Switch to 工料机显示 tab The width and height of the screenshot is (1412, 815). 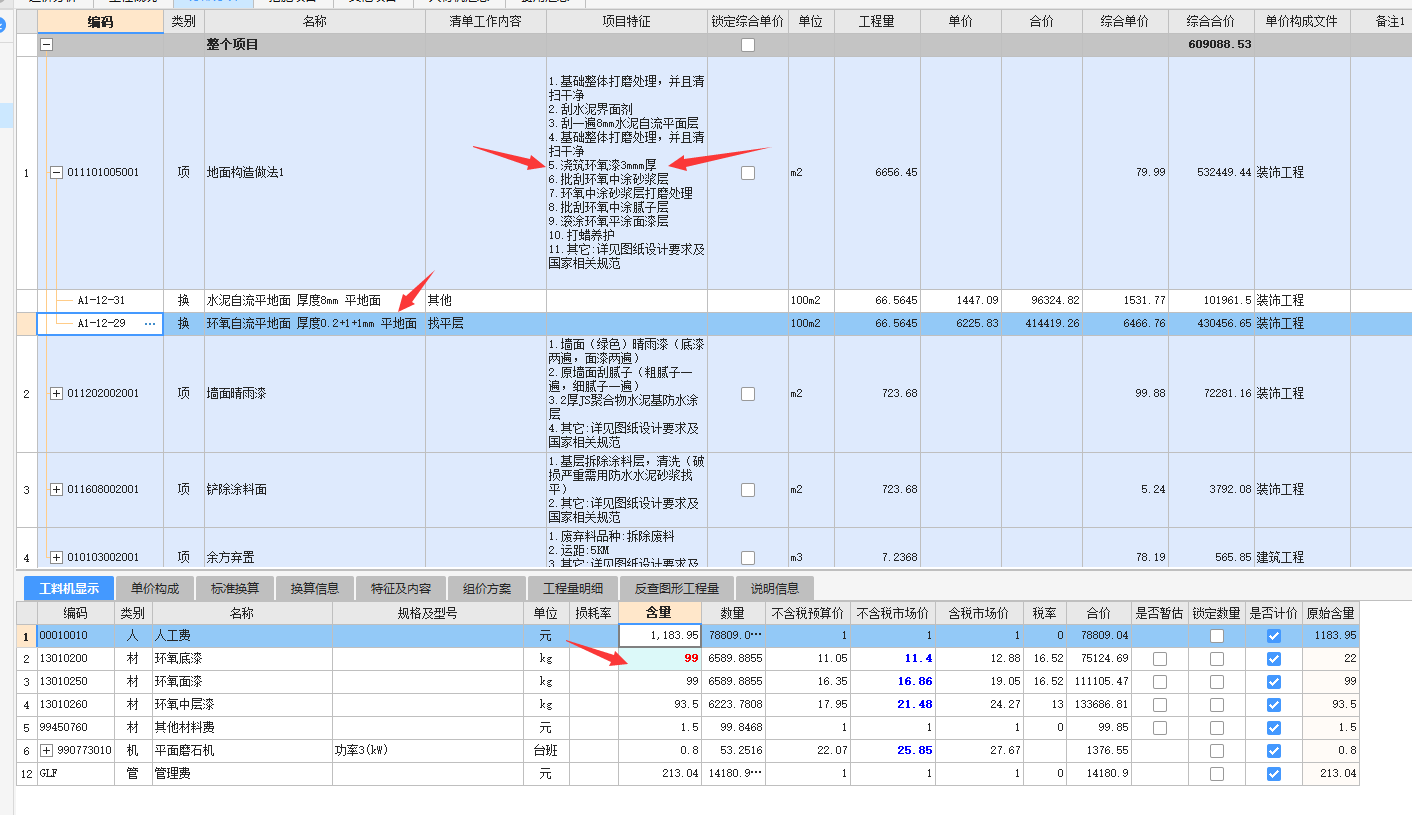69,588
